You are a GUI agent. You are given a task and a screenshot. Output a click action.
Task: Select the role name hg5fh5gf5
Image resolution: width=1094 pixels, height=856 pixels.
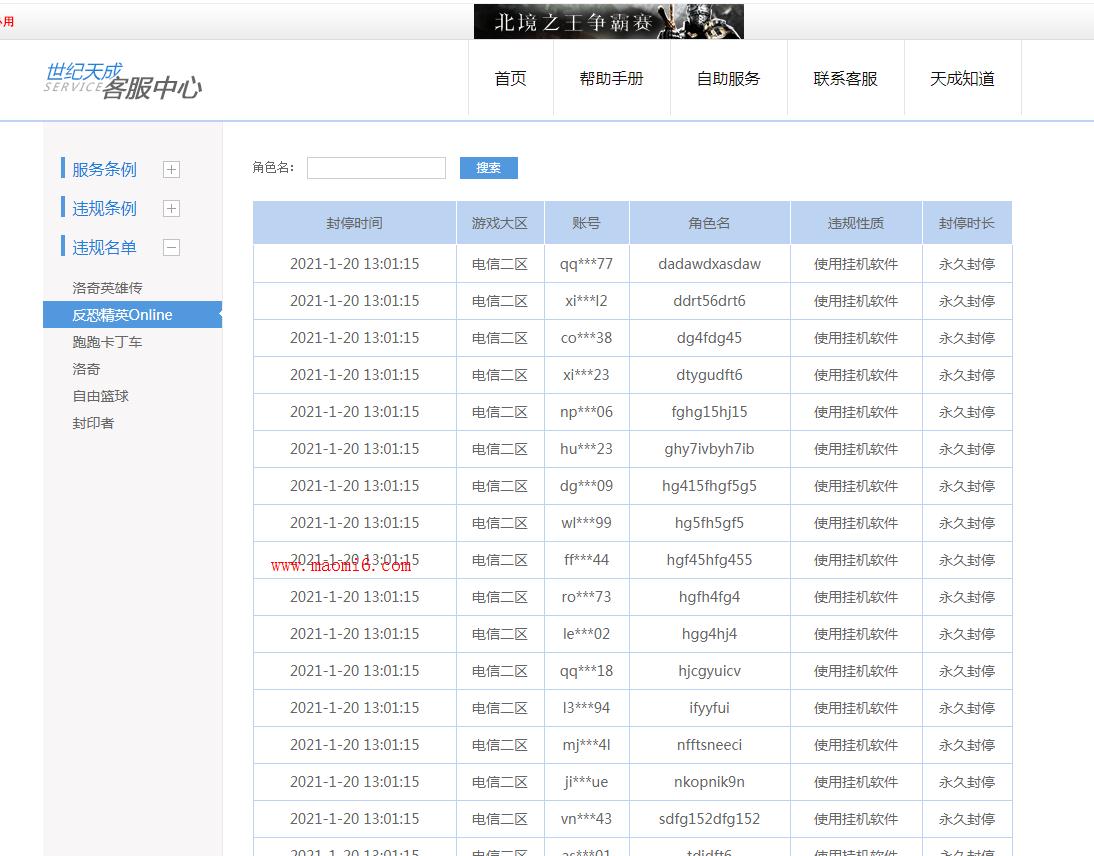(710, 523)
